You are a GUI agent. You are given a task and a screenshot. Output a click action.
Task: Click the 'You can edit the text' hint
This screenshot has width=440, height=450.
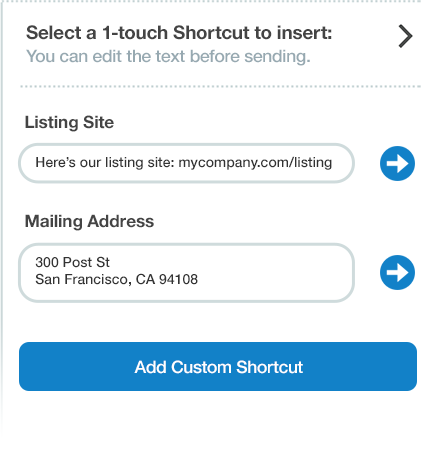pyautogui.click(x=168, y=56)
